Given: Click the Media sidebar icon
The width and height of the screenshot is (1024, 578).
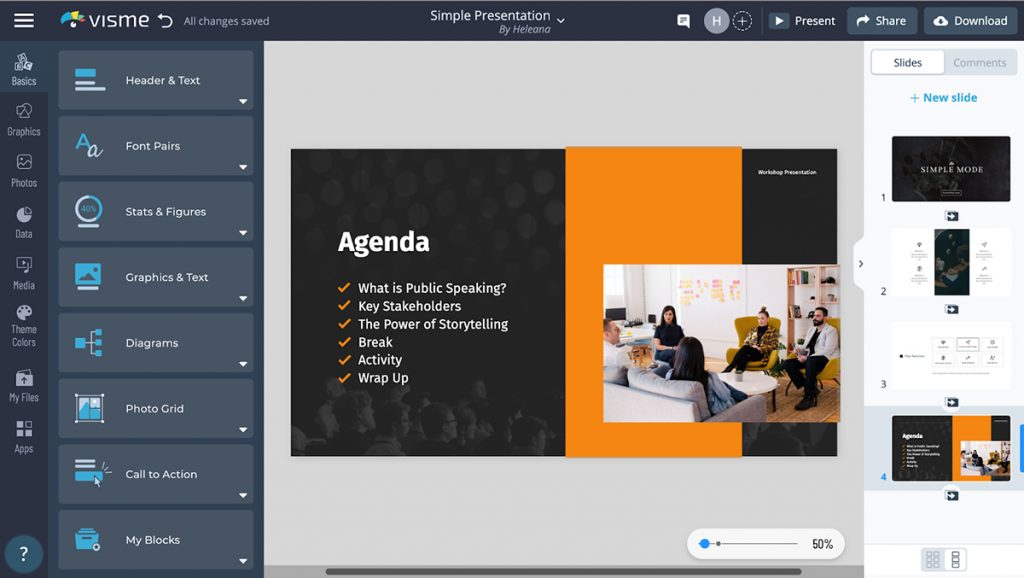Looking at the screenshot, I should pos(23,272).
